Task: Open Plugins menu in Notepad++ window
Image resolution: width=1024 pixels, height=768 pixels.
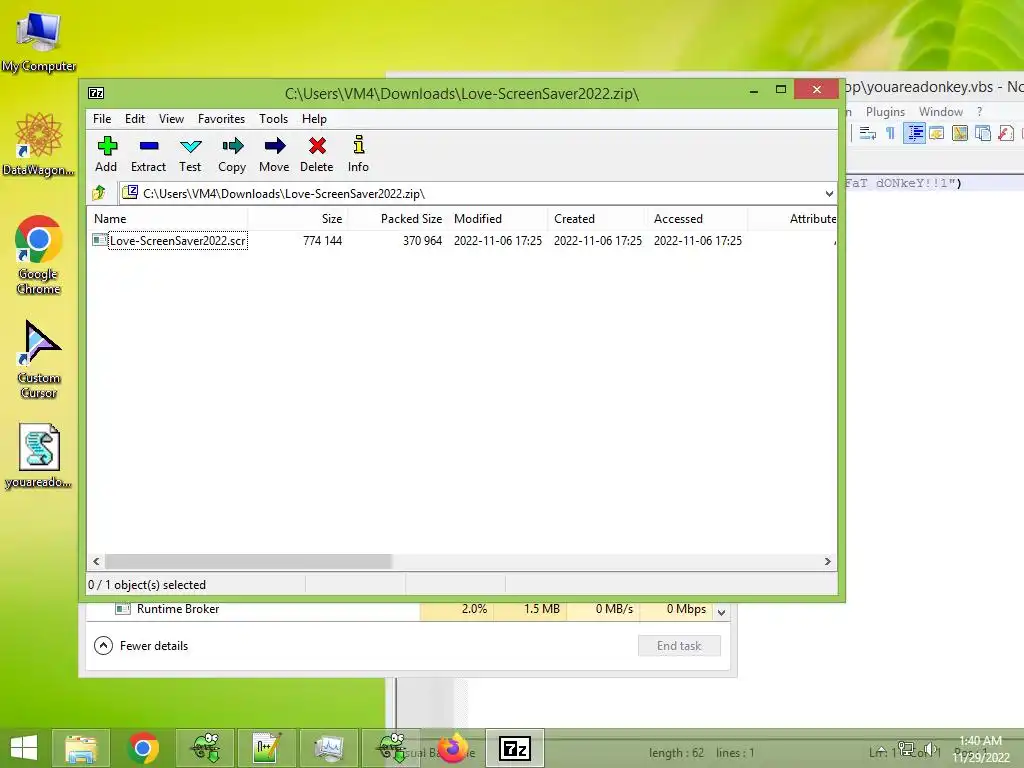Action: point(885,112)
